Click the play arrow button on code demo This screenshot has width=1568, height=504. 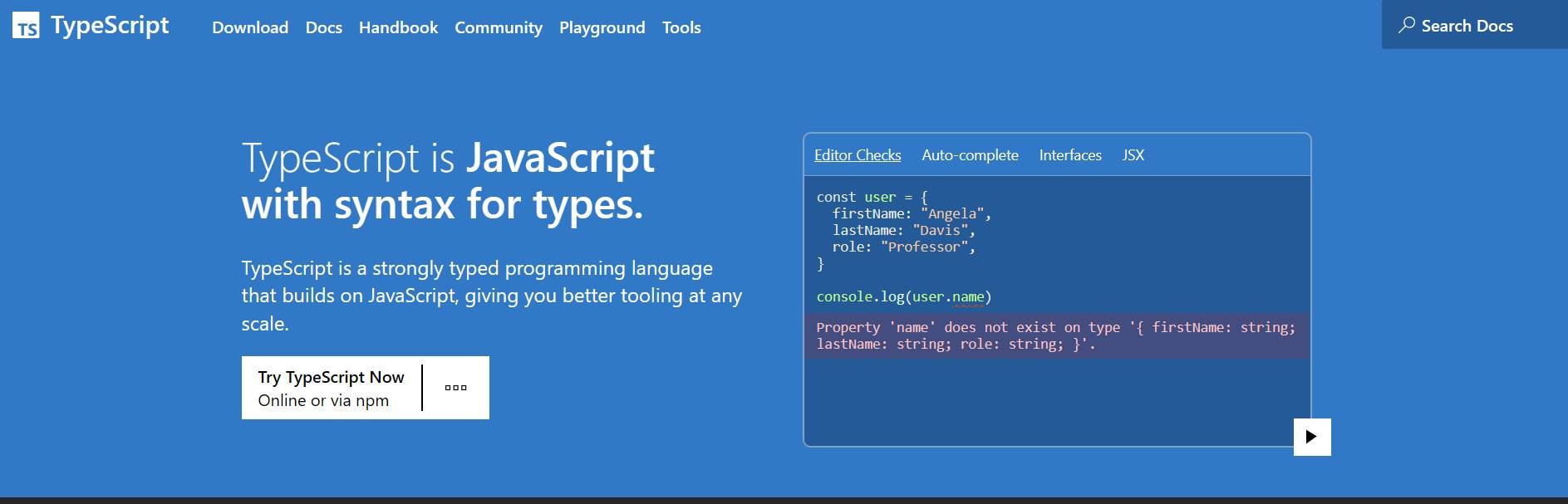click(x=1312, y=437)
